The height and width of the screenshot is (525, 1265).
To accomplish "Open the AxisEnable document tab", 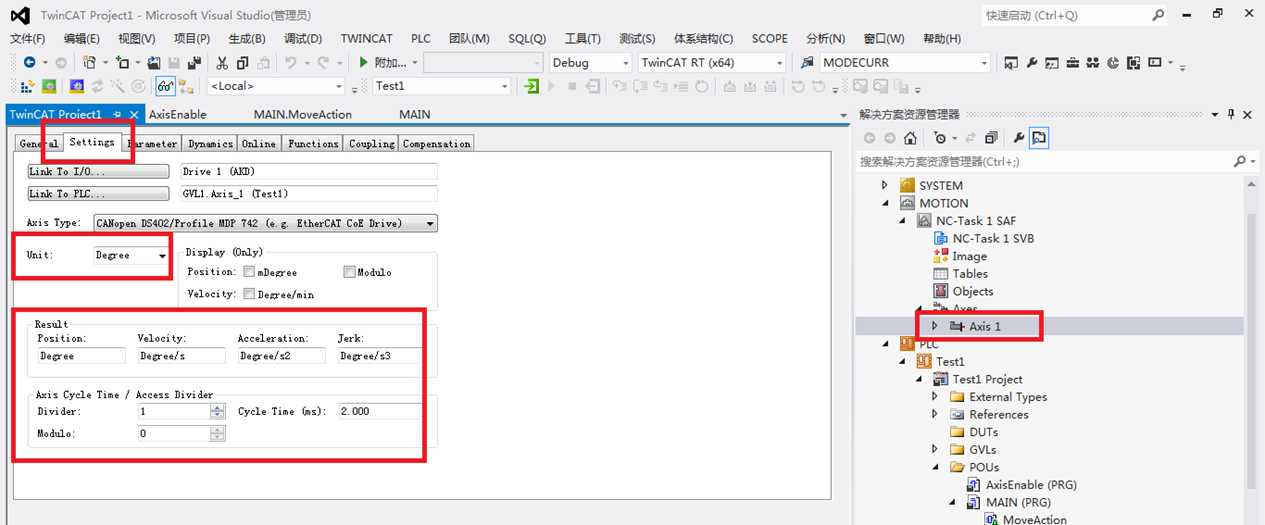I will click(x=177, y=114).
